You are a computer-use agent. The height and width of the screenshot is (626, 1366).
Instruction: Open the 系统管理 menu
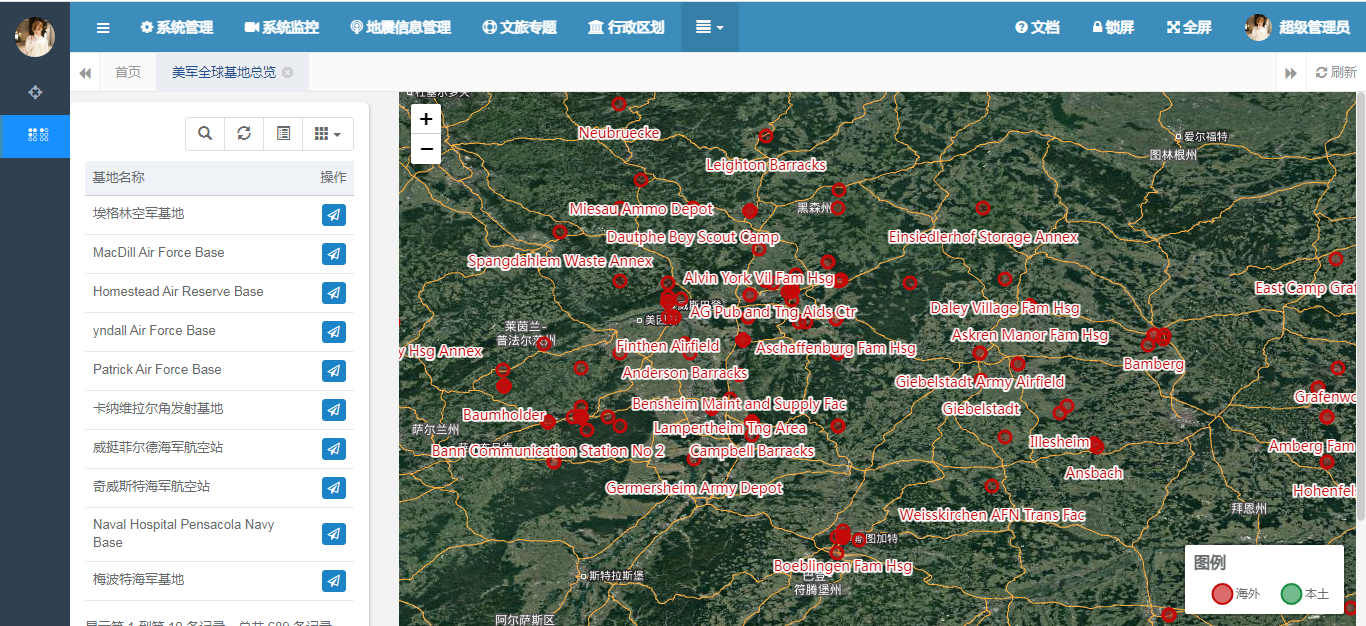[x=177, y=27]
